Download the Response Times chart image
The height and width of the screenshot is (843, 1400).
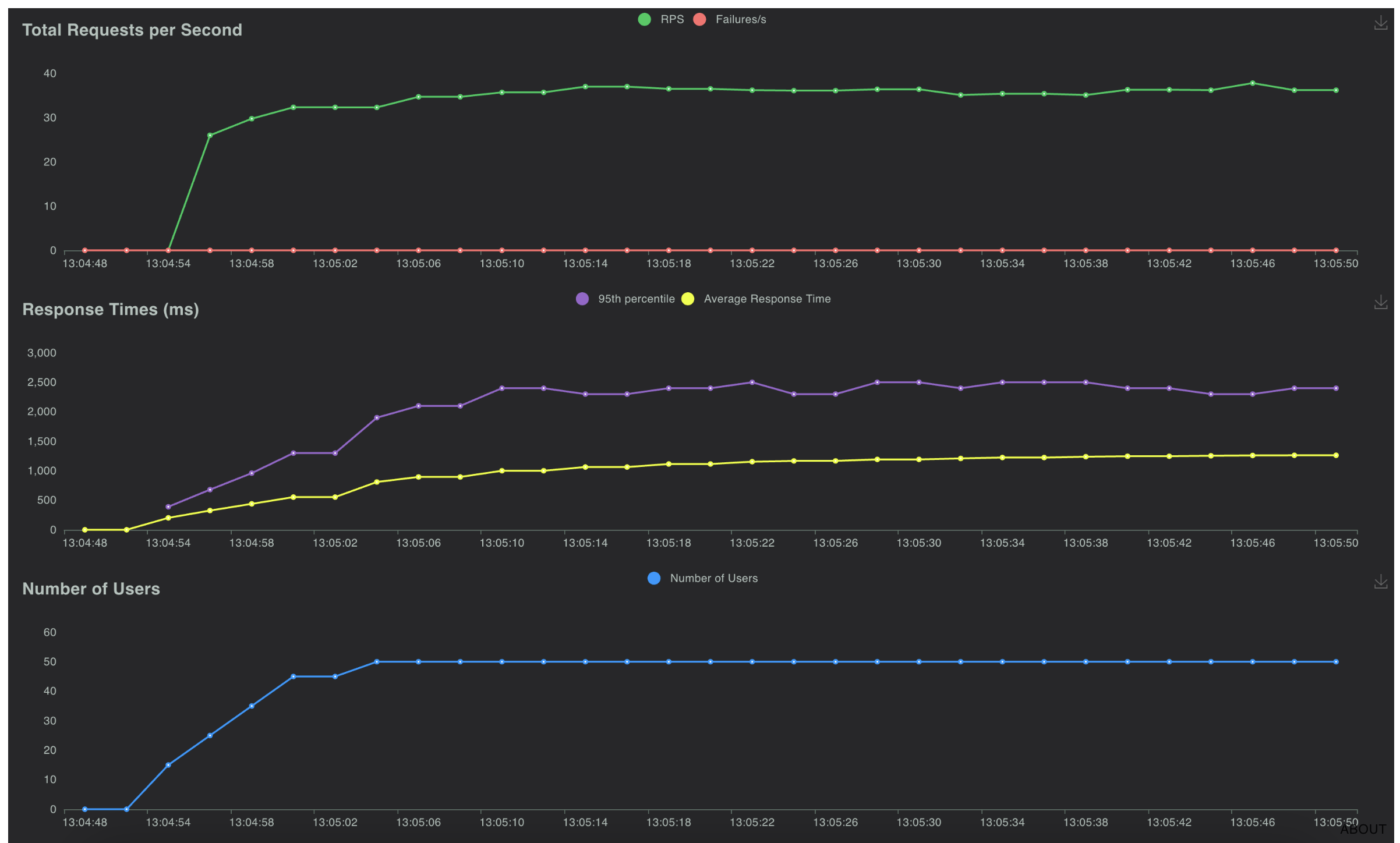pos(1380,302)
